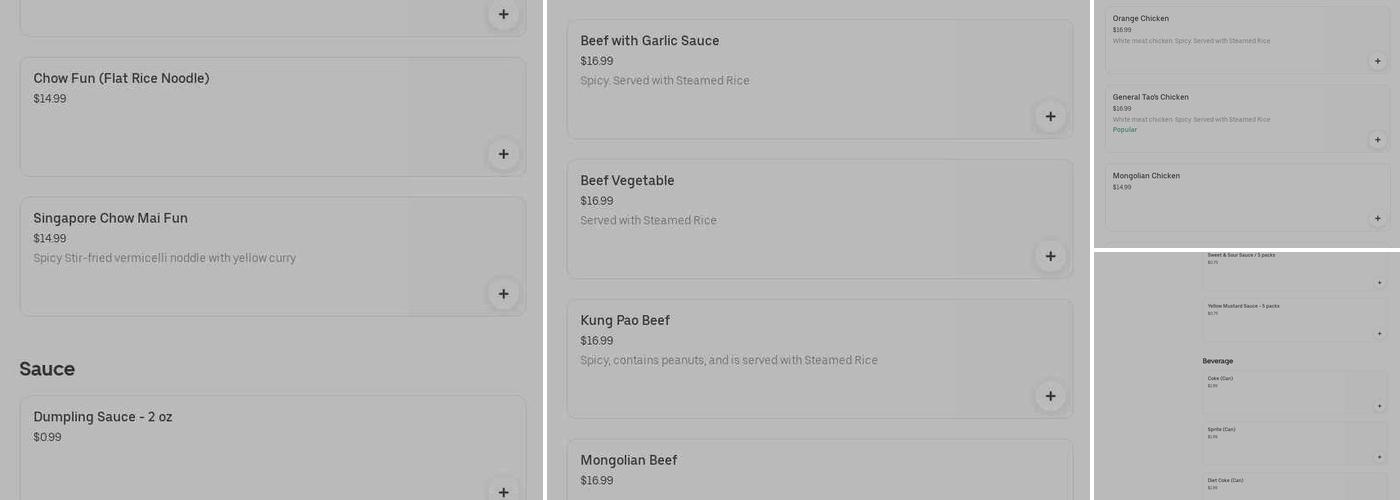This screenshot has height=500, width=1400.
Task: View the General Tao's Chicken item title
Action: 1150,97
